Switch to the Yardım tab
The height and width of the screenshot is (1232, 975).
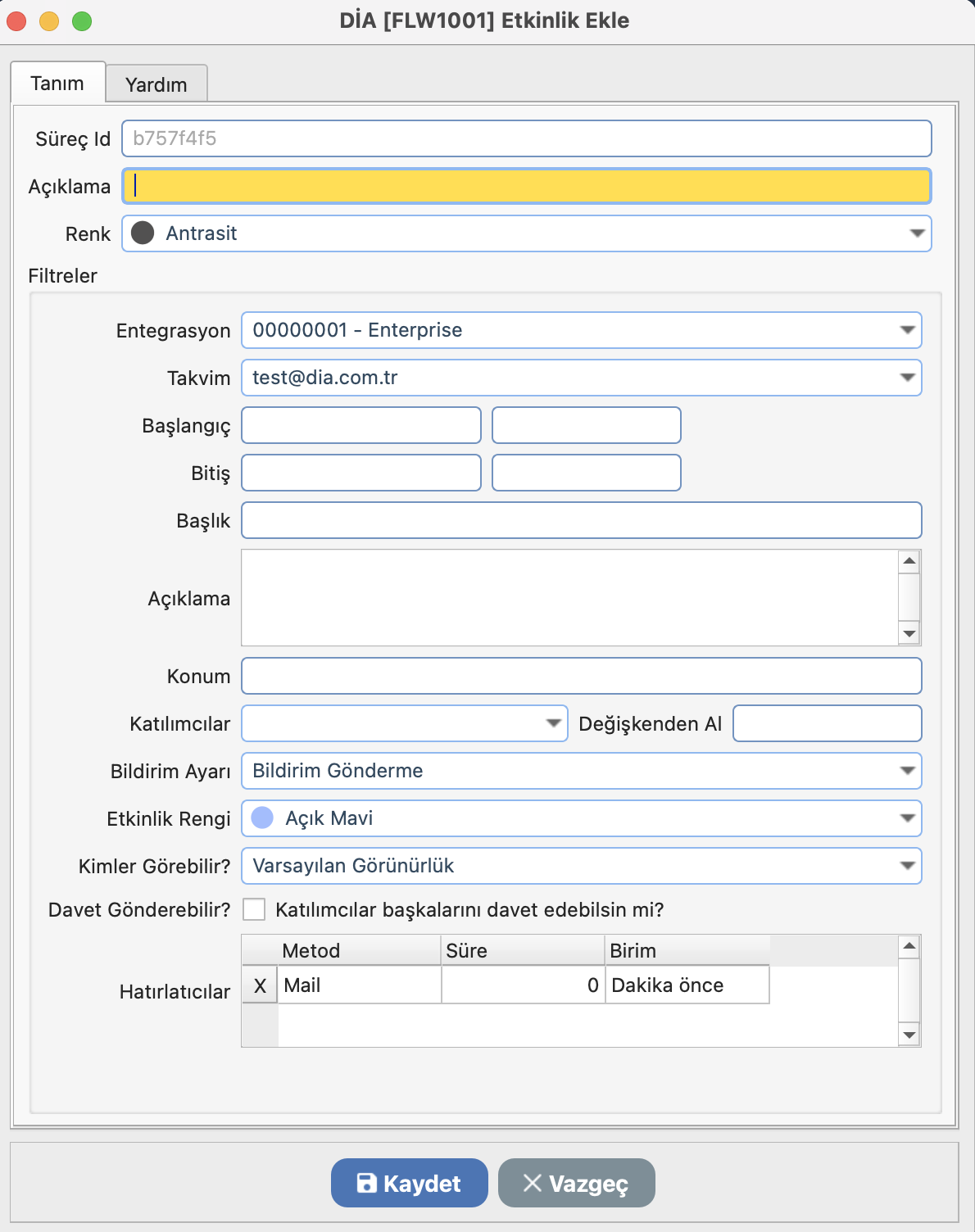156,84
